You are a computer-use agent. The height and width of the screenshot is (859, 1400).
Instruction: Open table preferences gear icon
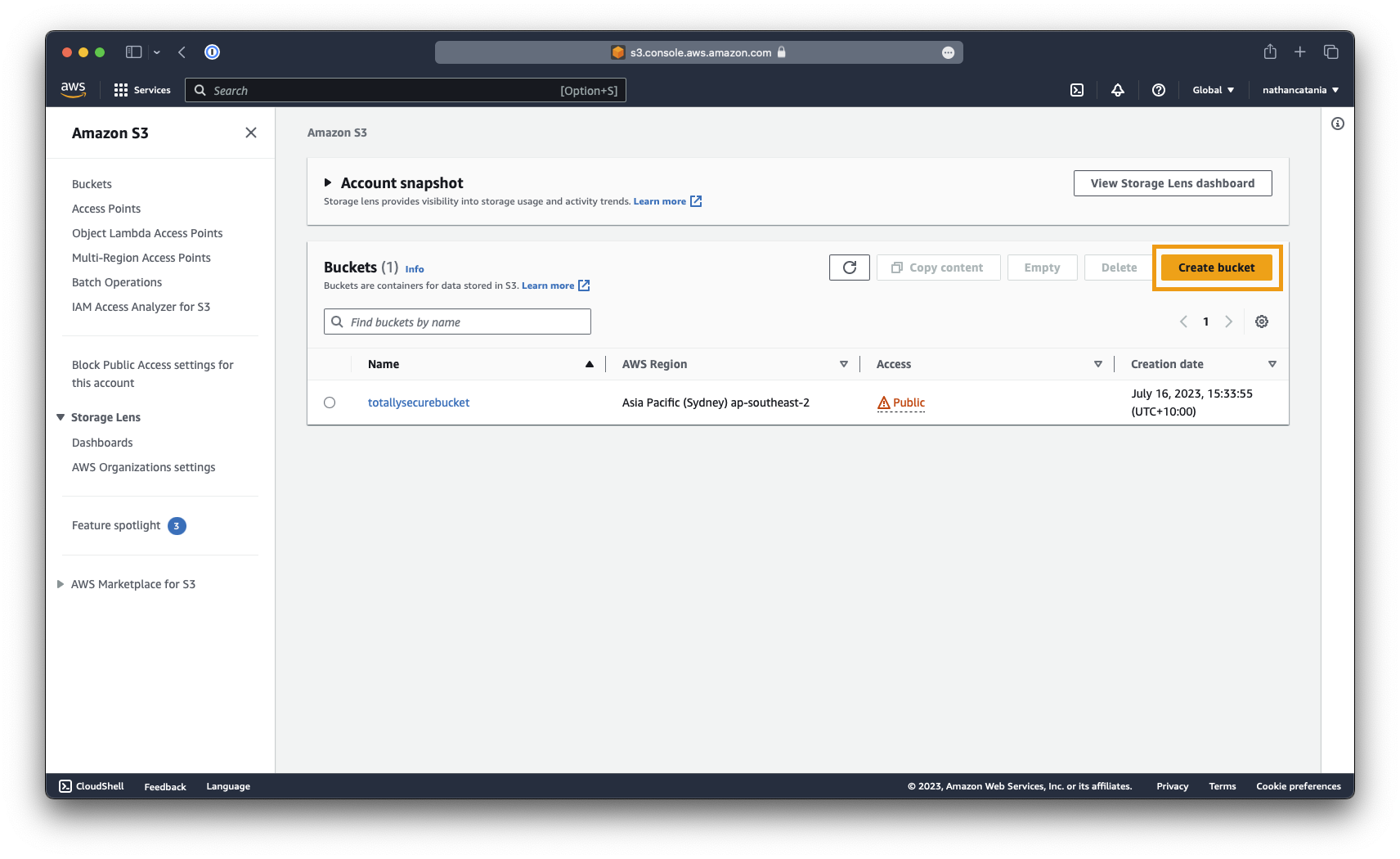pyautogui.click(x=1262, y=322)
